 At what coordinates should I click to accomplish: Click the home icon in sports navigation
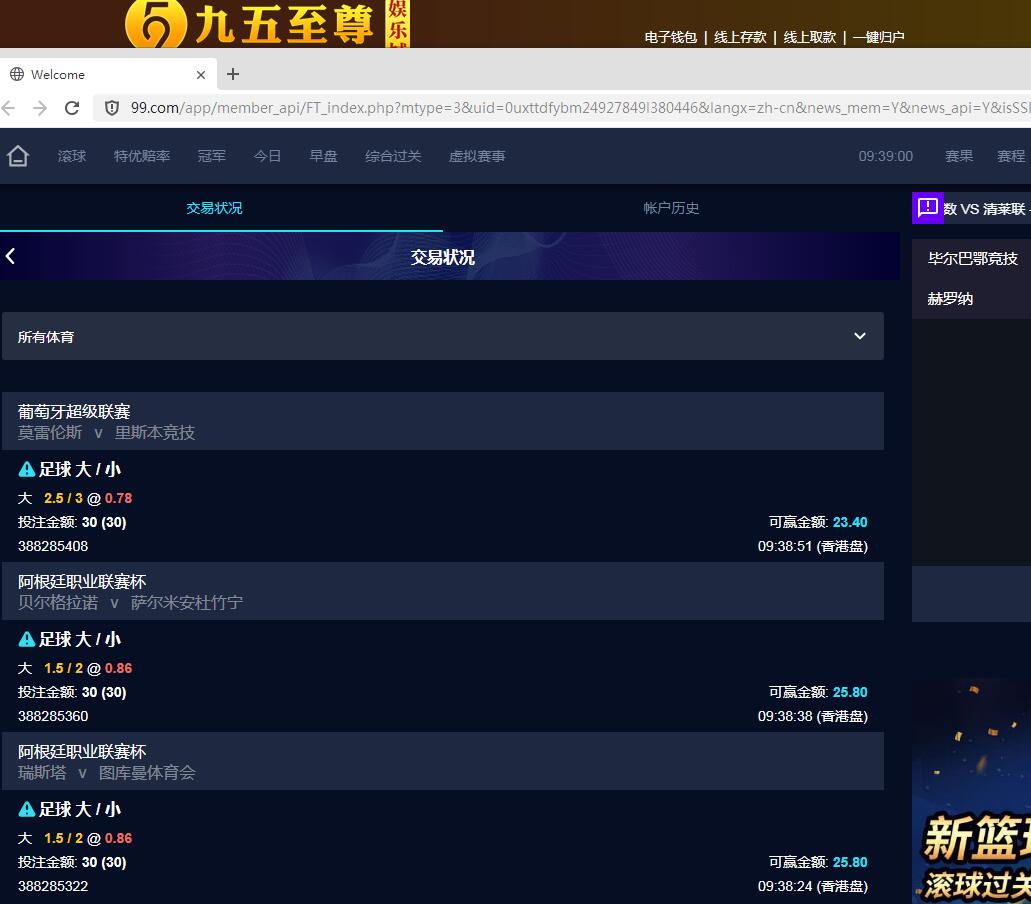(18, 156)
